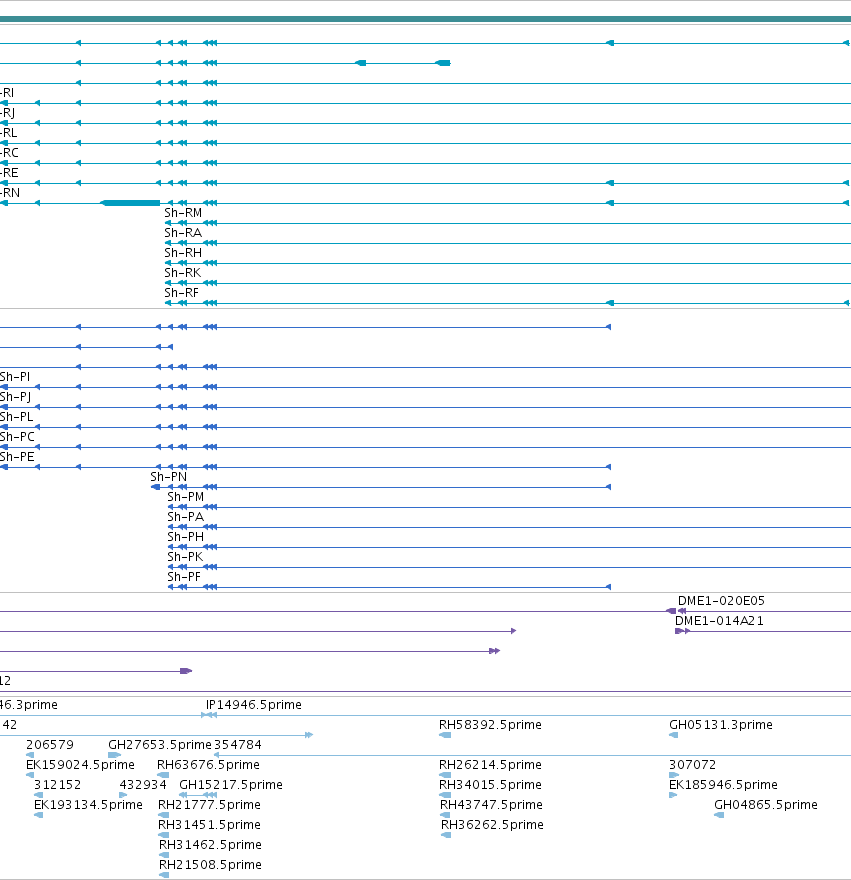851x880 pixels.
Task: Select the EK159024.5prime EST label
Action: tap(80, 765)
